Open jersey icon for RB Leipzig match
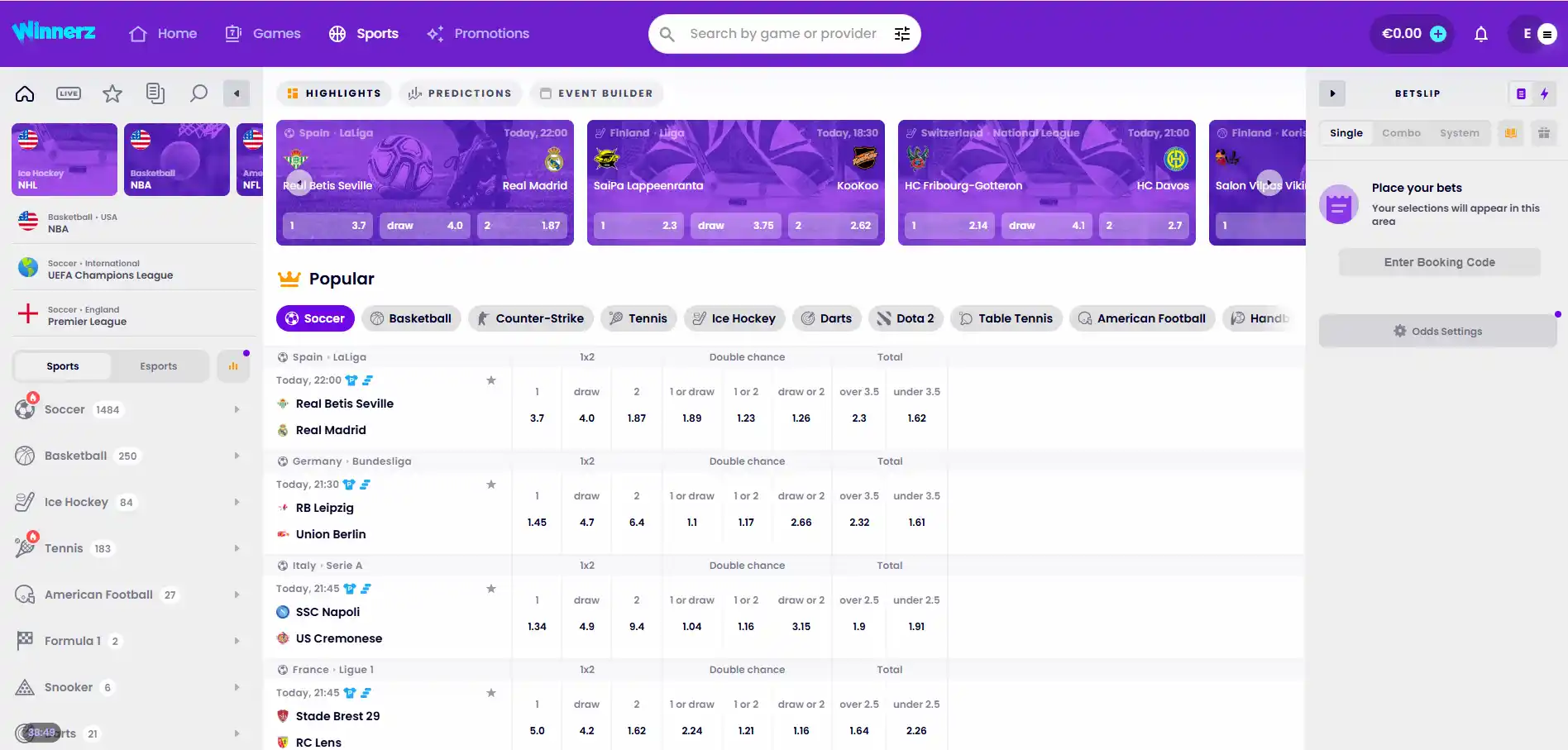 pos(349,485)
